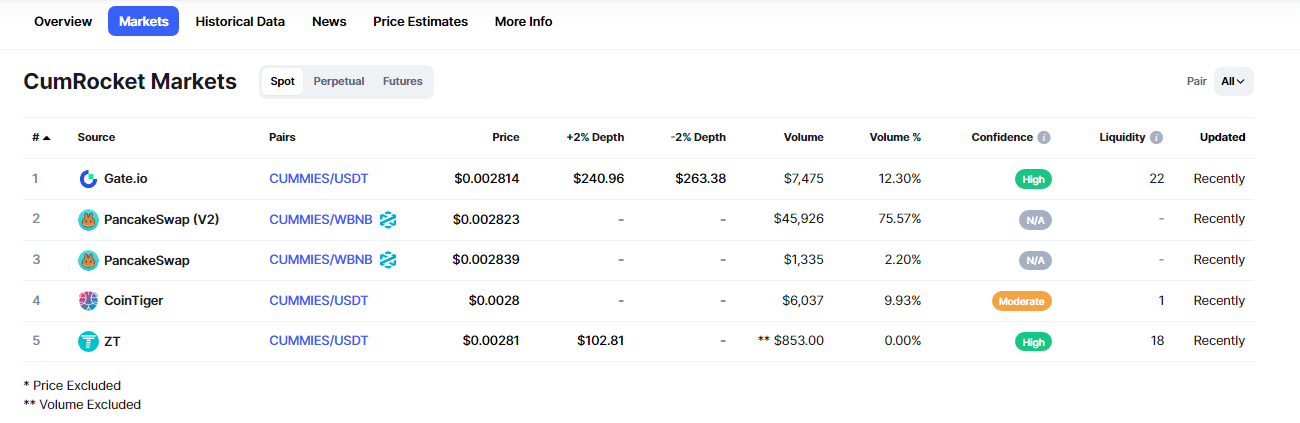This screenshot has width=1300, height=423.
Task: Switch to Futures markets
Action: [403, 82]
